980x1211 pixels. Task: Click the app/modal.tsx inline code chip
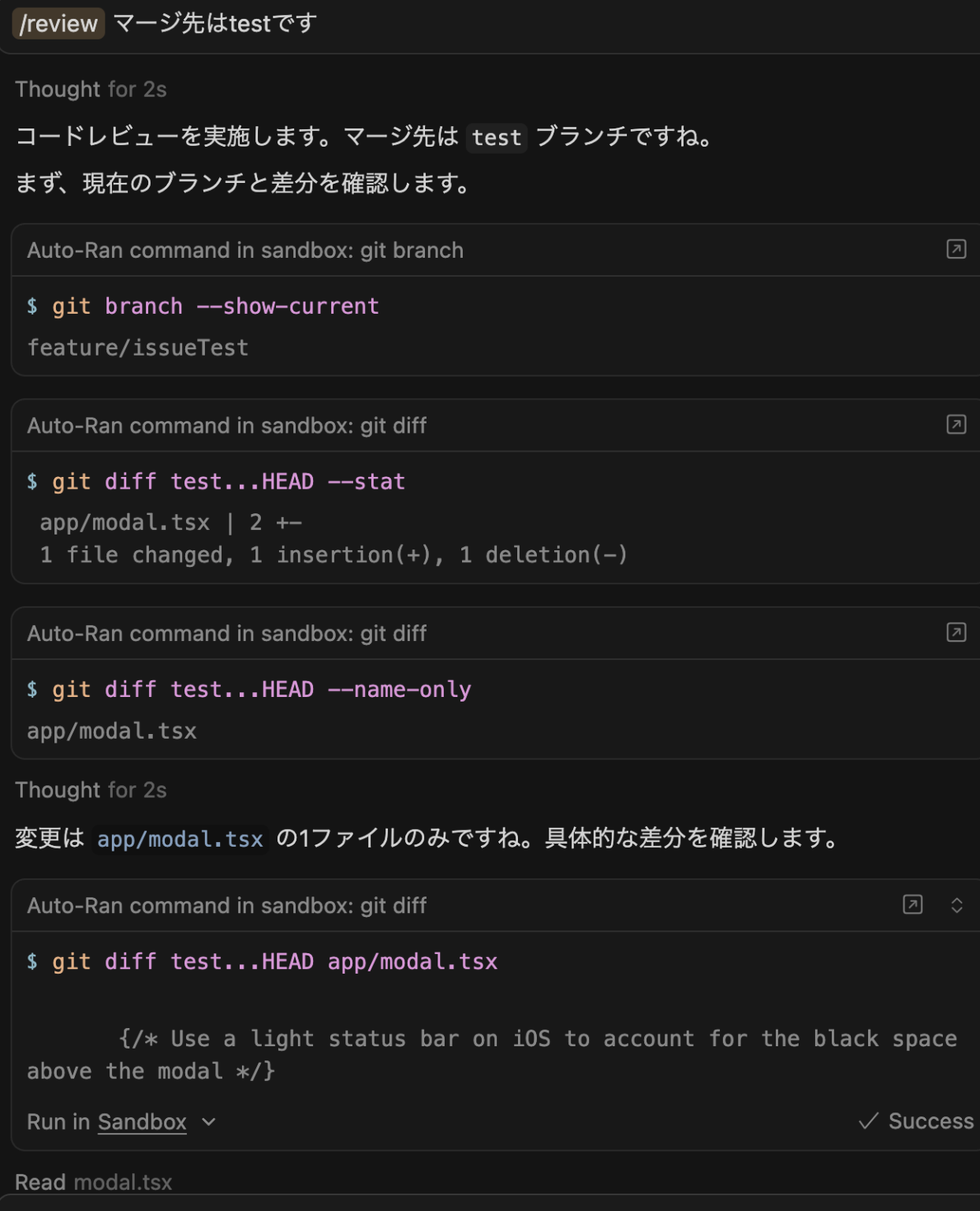180,839
